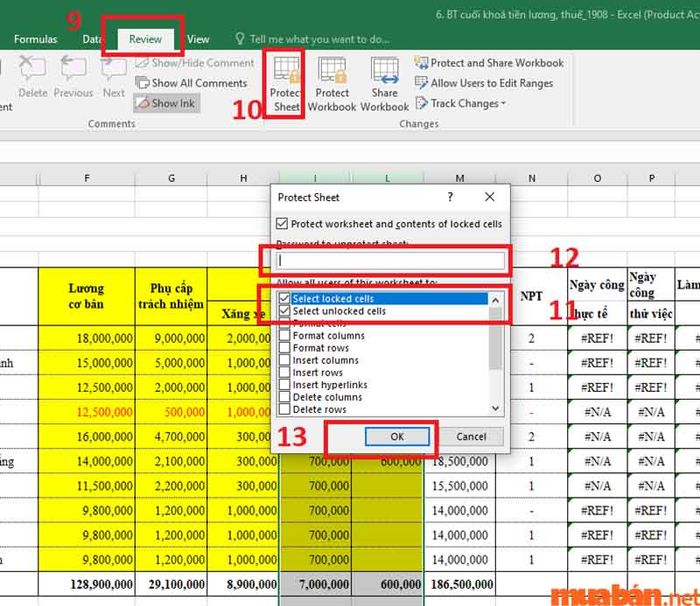
Task: Open the Track Changes dropdown
Action: click(x=461, y=104)
